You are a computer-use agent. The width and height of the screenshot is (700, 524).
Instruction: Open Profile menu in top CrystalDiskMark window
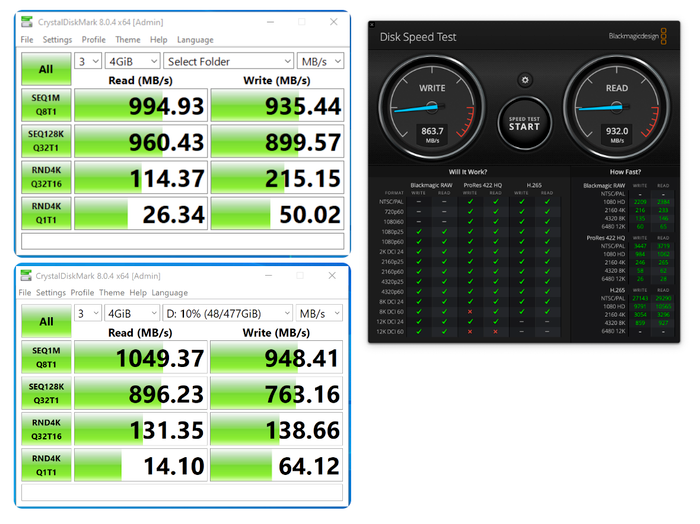click(94, 39)
